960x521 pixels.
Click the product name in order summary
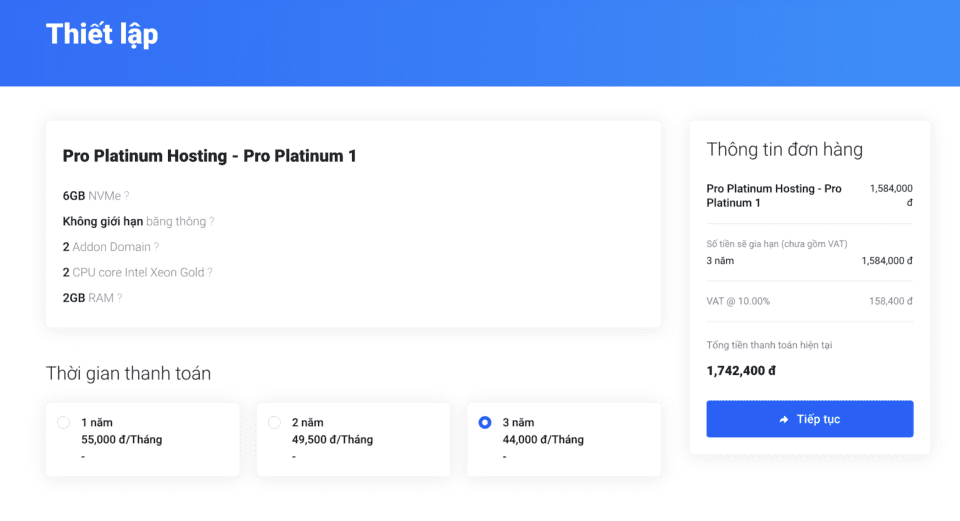tap(773, 195)
